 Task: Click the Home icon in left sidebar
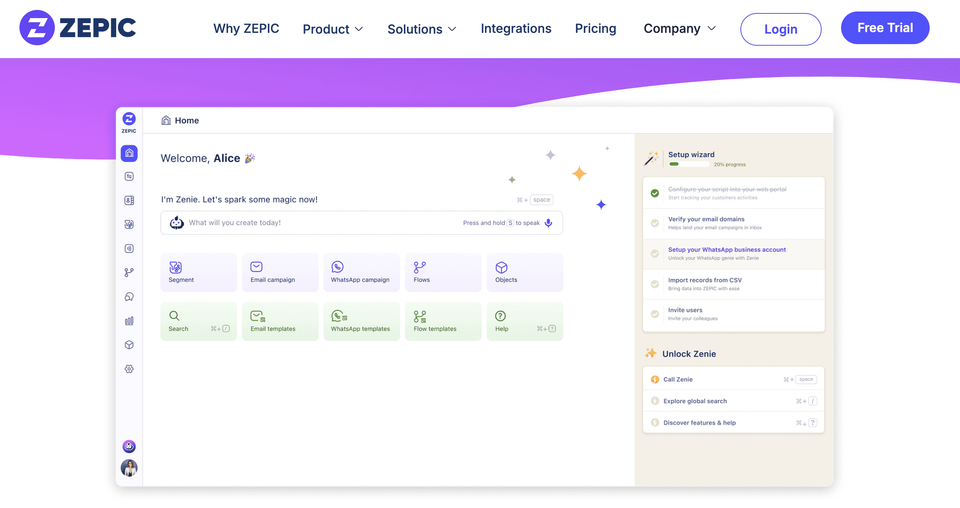(129, 153)
